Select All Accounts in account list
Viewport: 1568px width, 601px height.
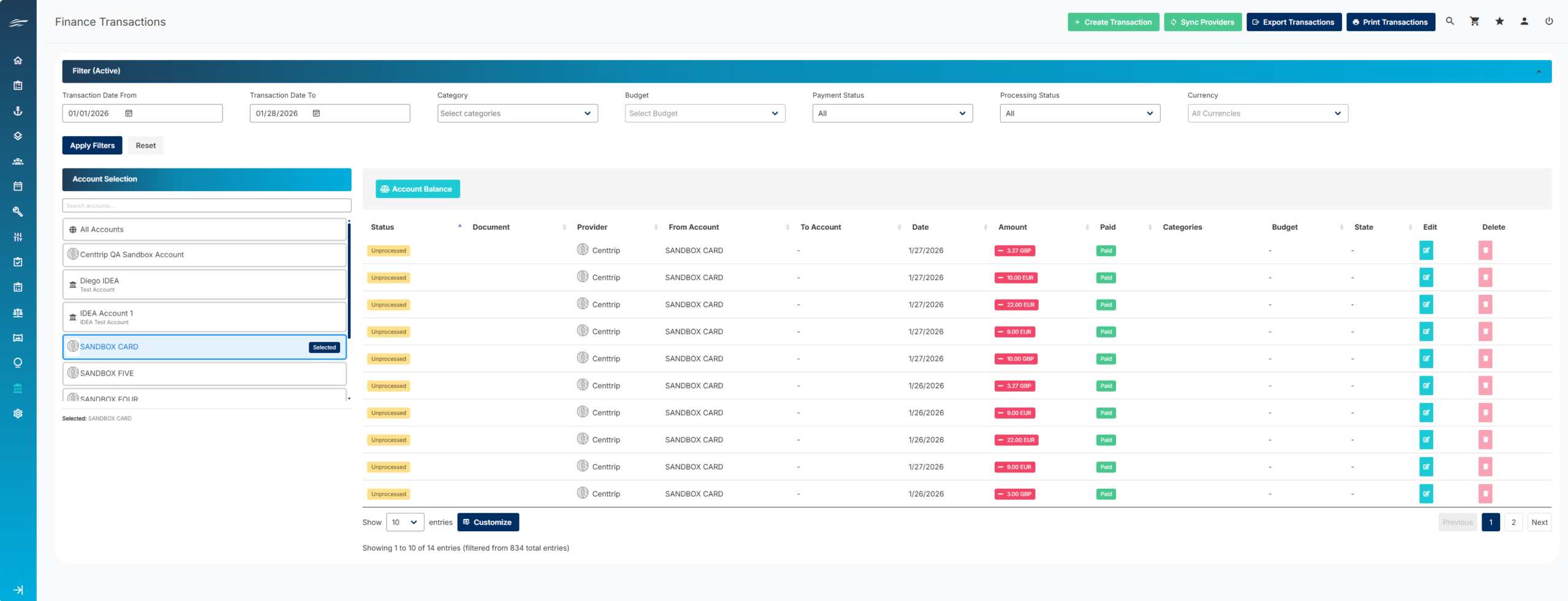pos(204,230)
